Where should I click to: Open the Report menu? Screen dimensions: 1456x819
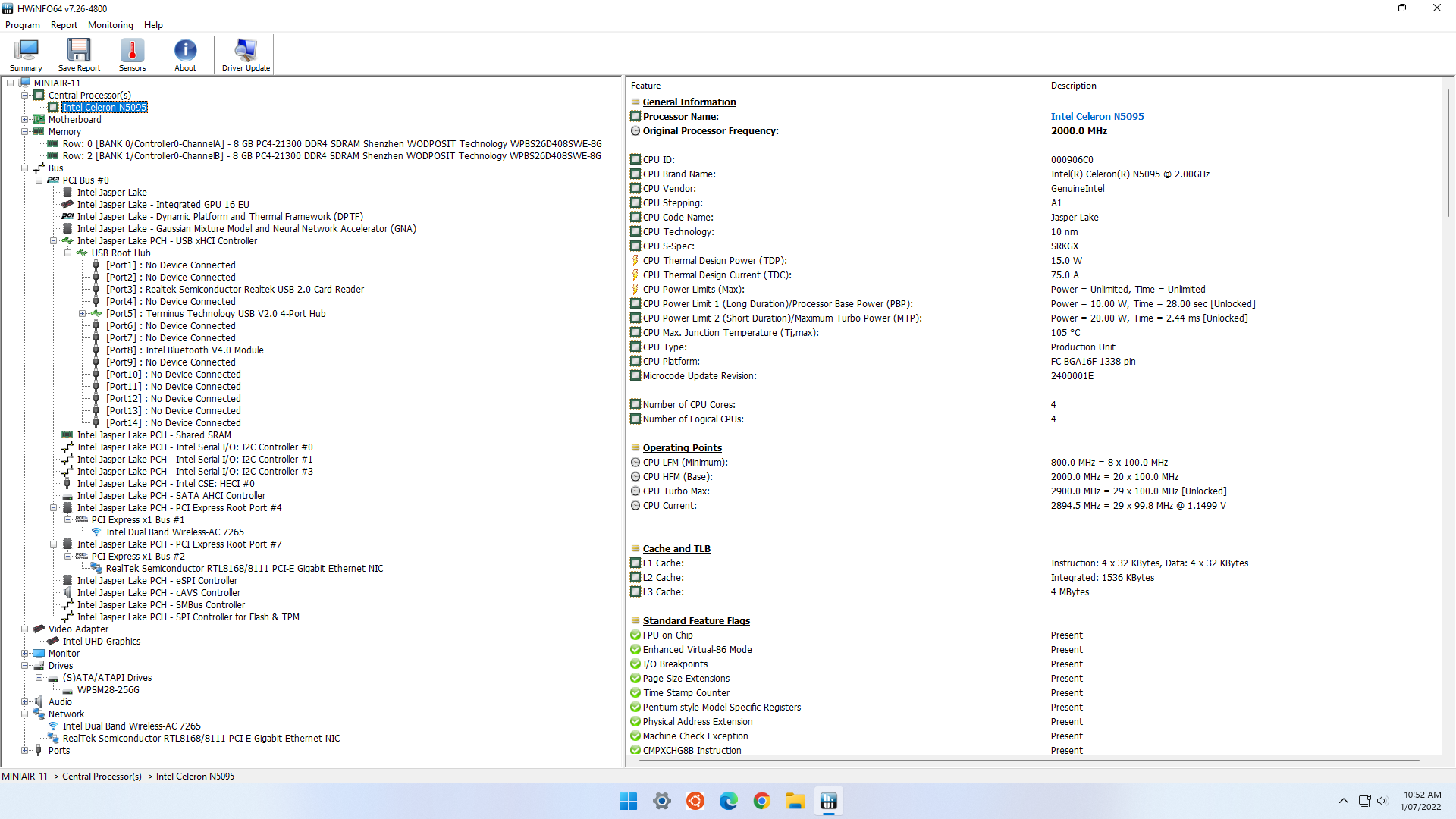click(64, 25)
